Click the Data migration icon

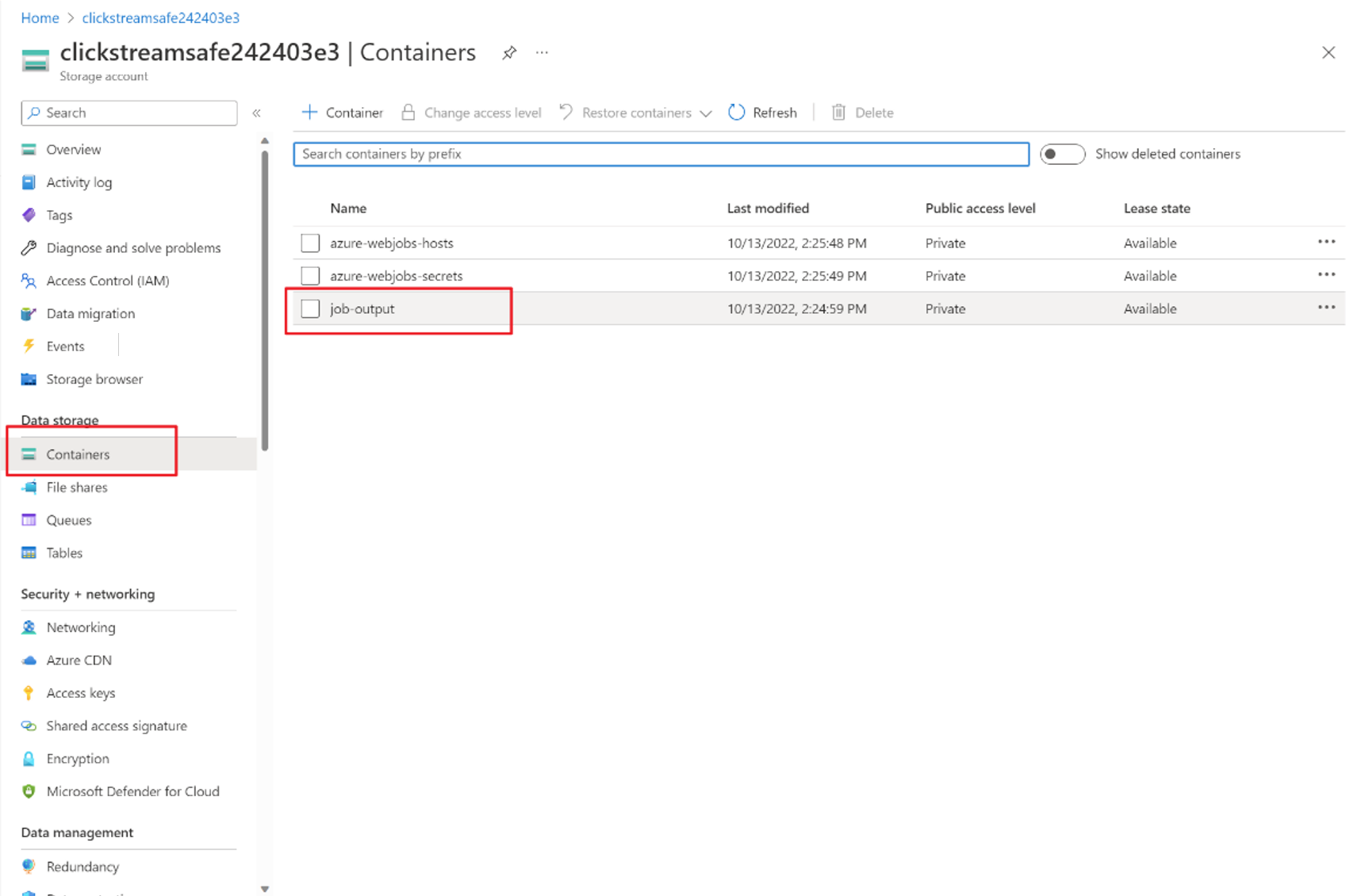click(x=29, y=314)
